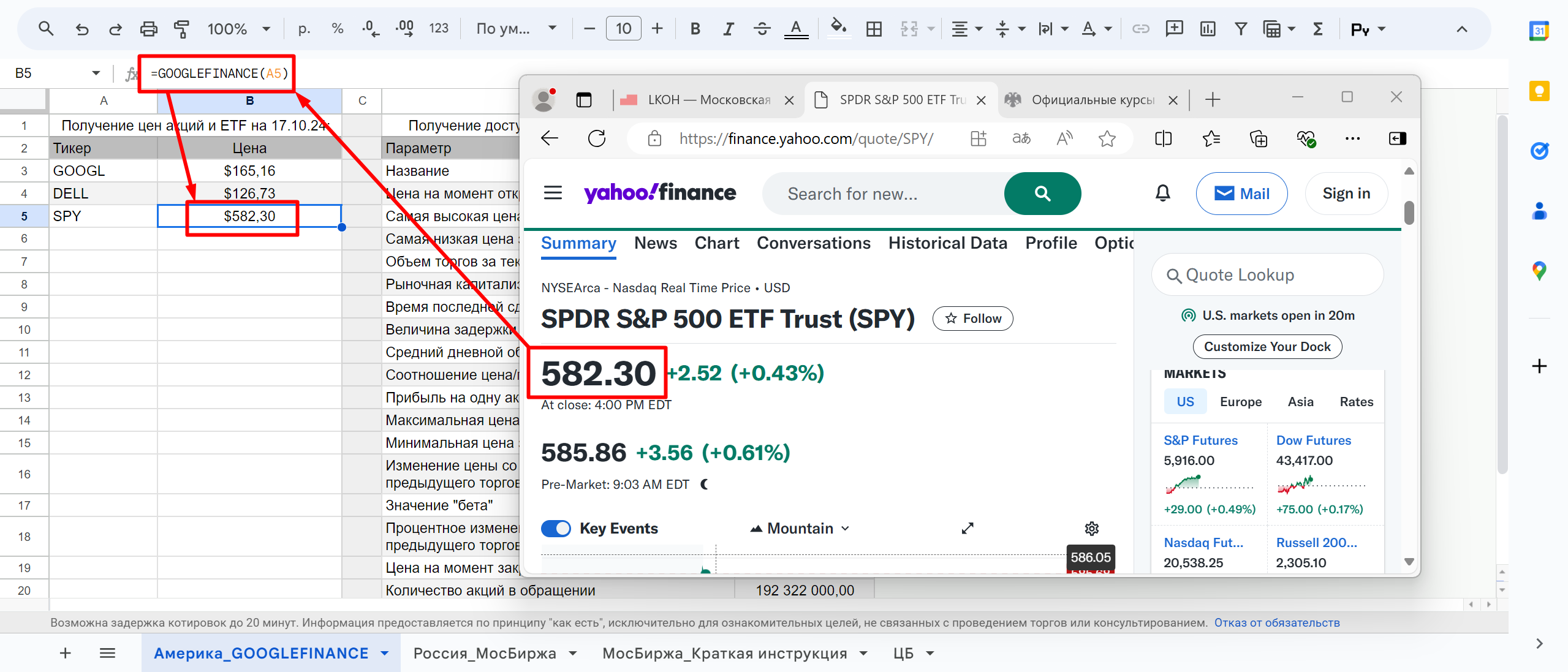Click the Sign in button
Screen dimensions: 1568x672
[x=1346, y=194]
